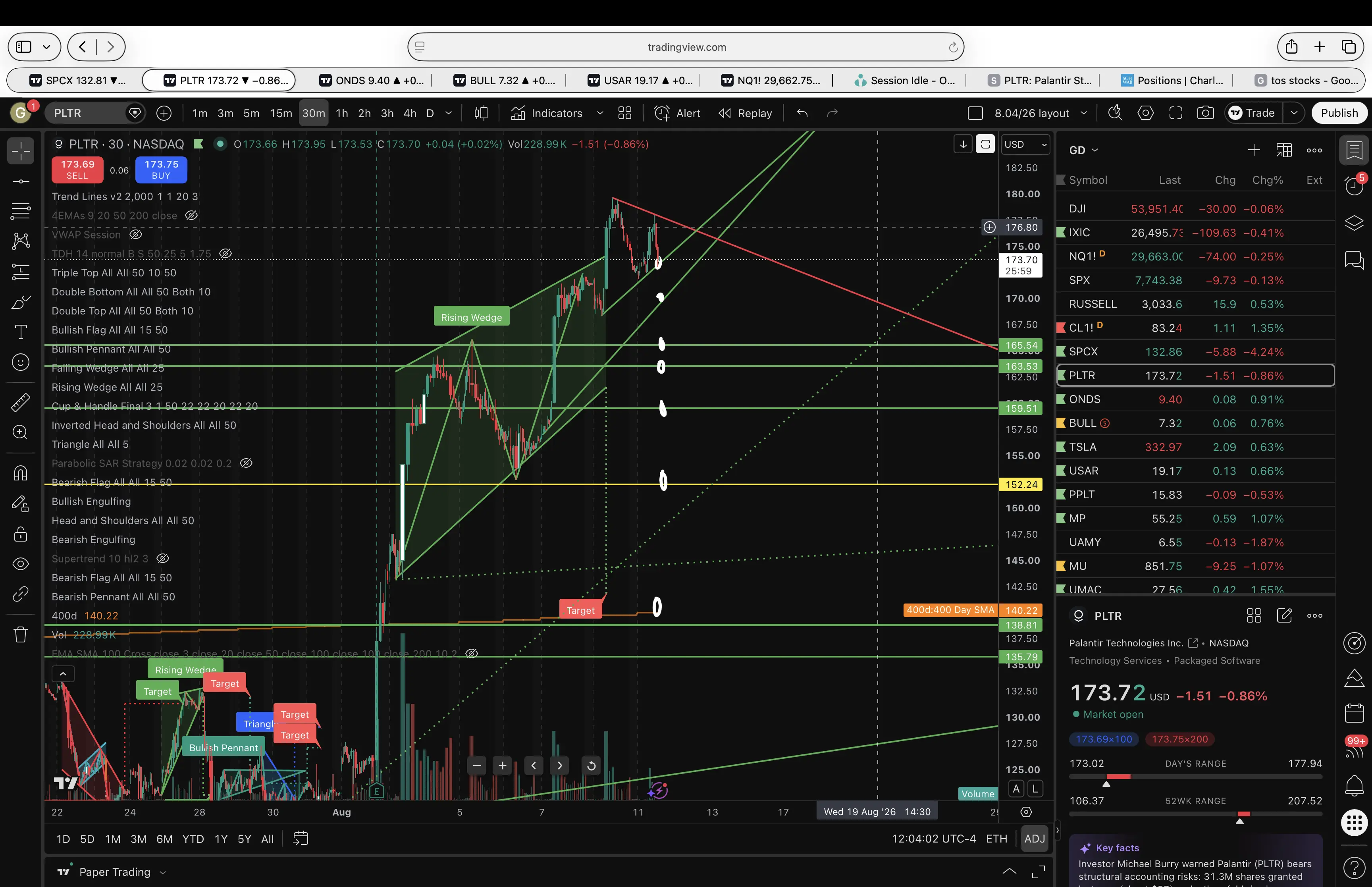Open the trend line drawing tools

click(x=21, y=181)
